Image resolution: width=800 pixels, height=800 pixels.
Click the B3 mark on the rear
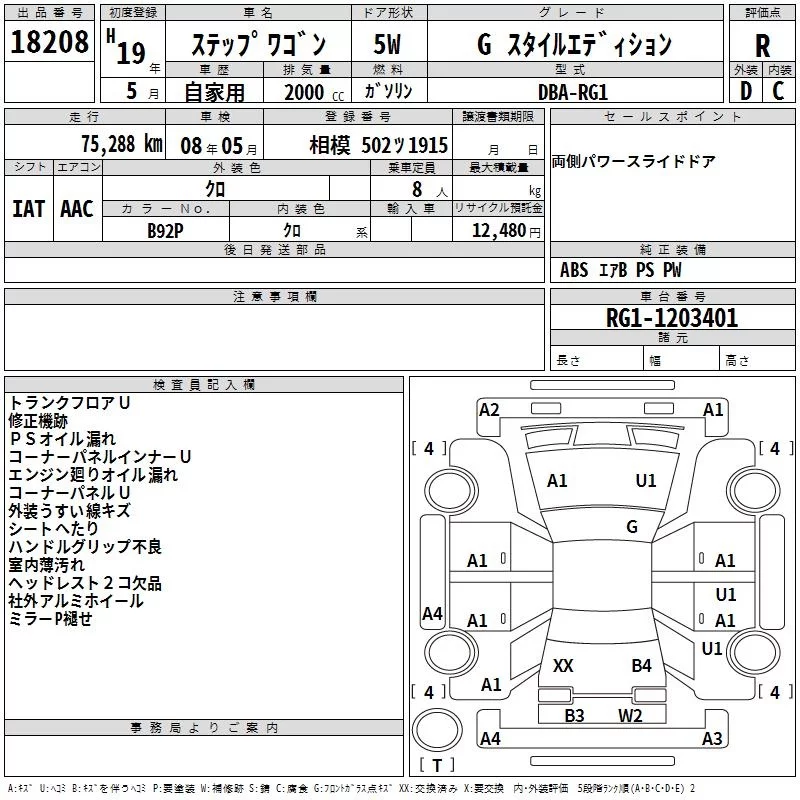(574, 715)
